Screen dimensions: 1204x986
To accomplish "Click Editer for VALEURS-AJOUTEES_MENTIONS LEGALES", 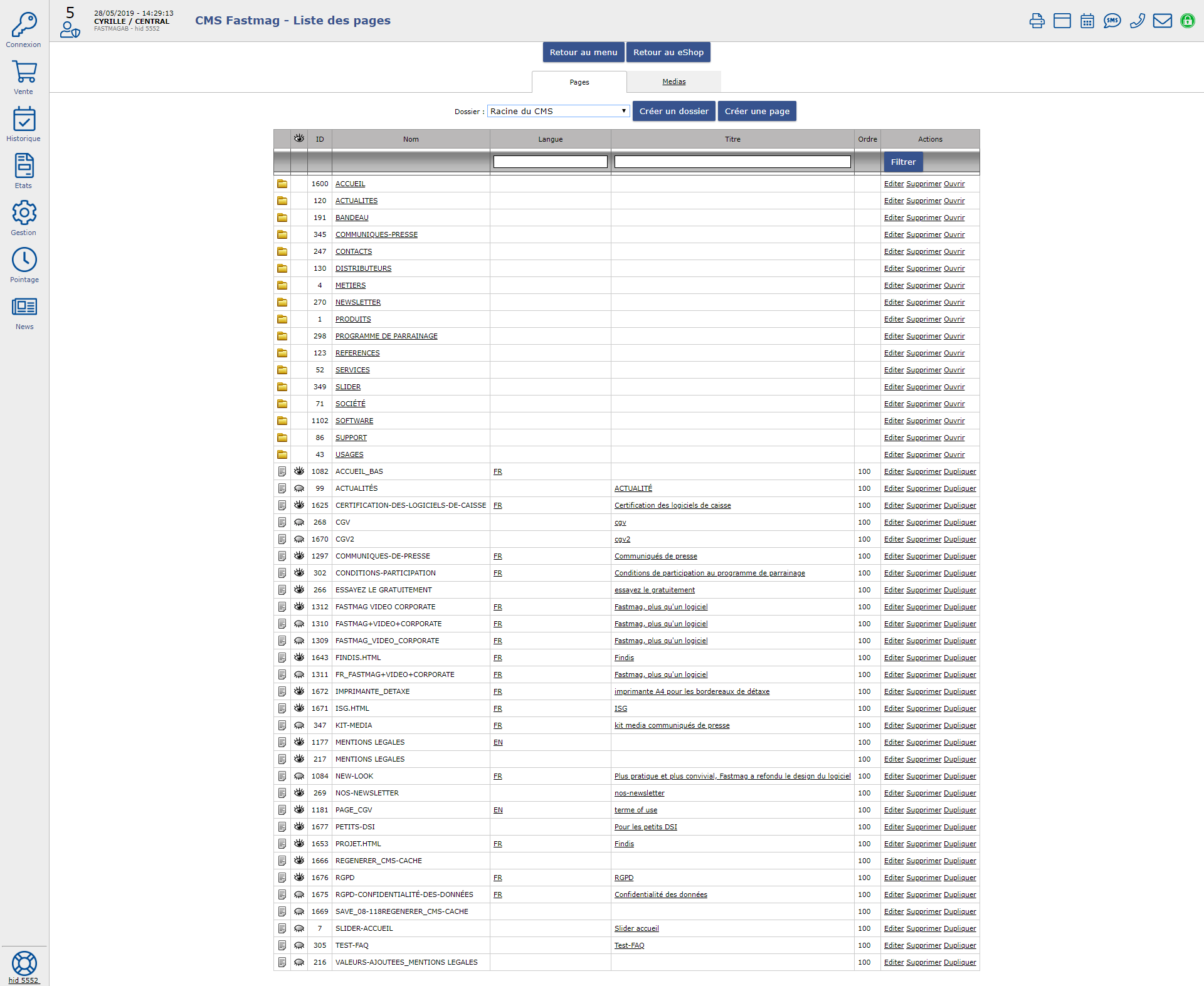I will 894,962.
